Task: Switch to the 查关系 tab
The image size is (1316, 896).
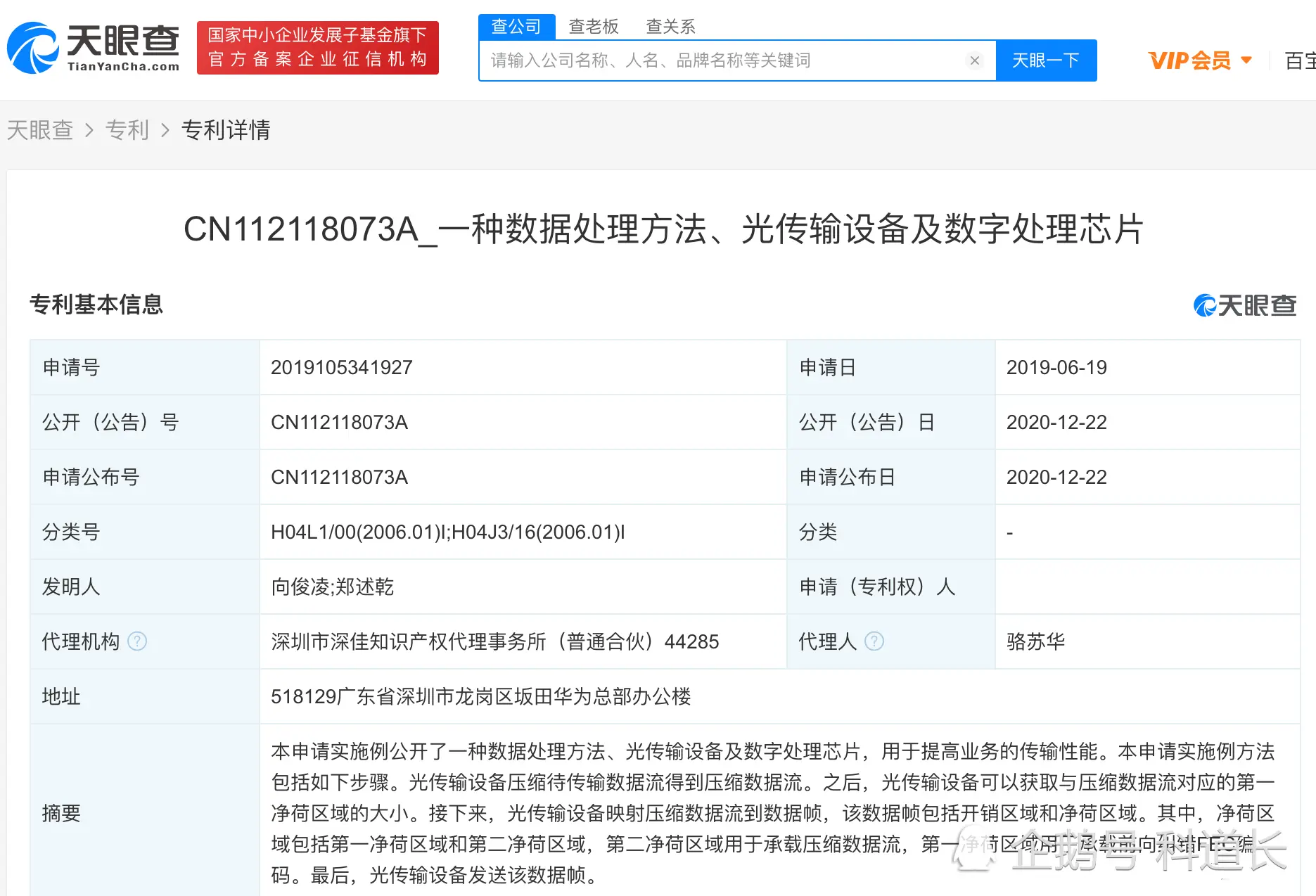Action: click(670, 27)
